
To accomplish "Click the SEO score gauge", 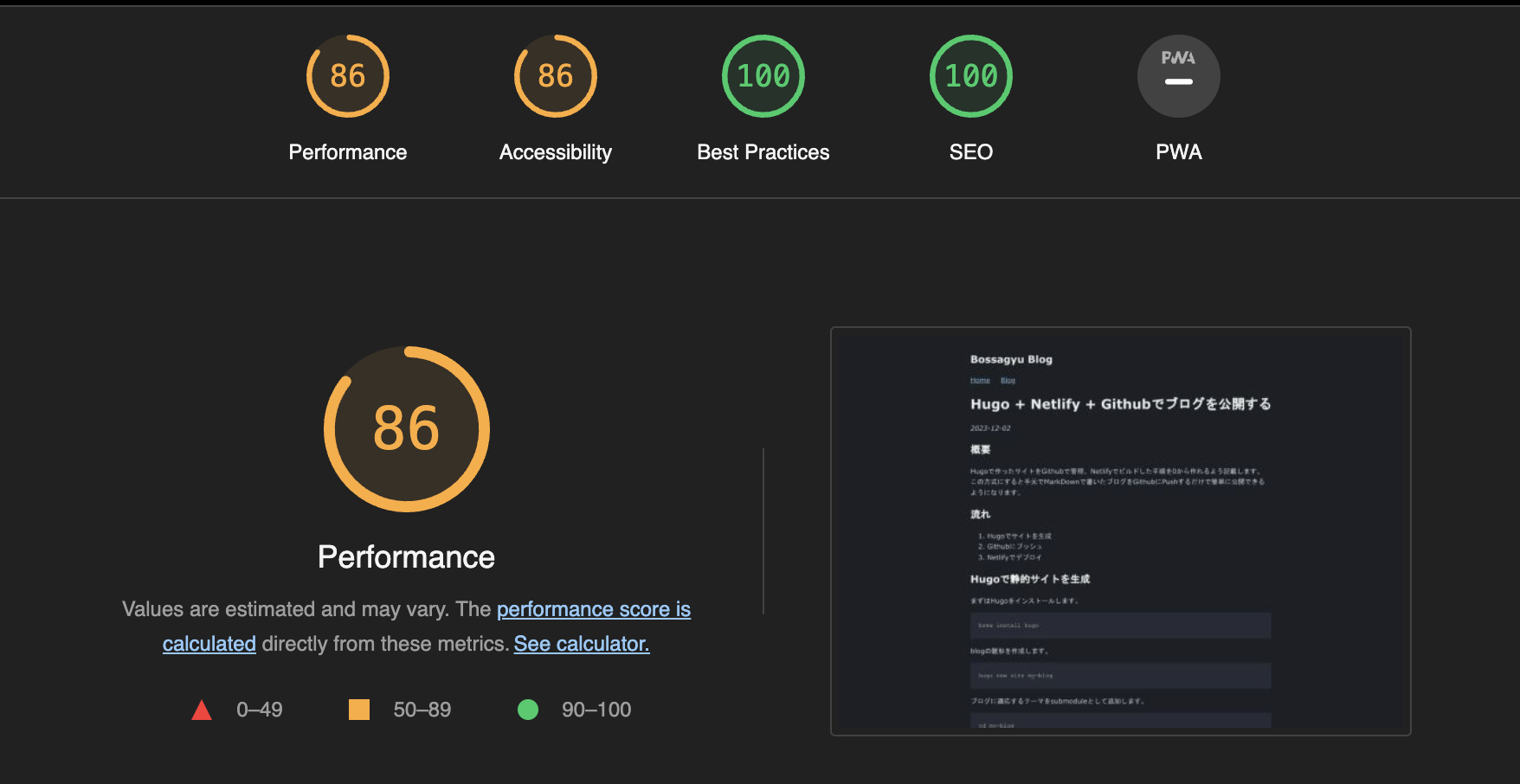I will (971, 76).
